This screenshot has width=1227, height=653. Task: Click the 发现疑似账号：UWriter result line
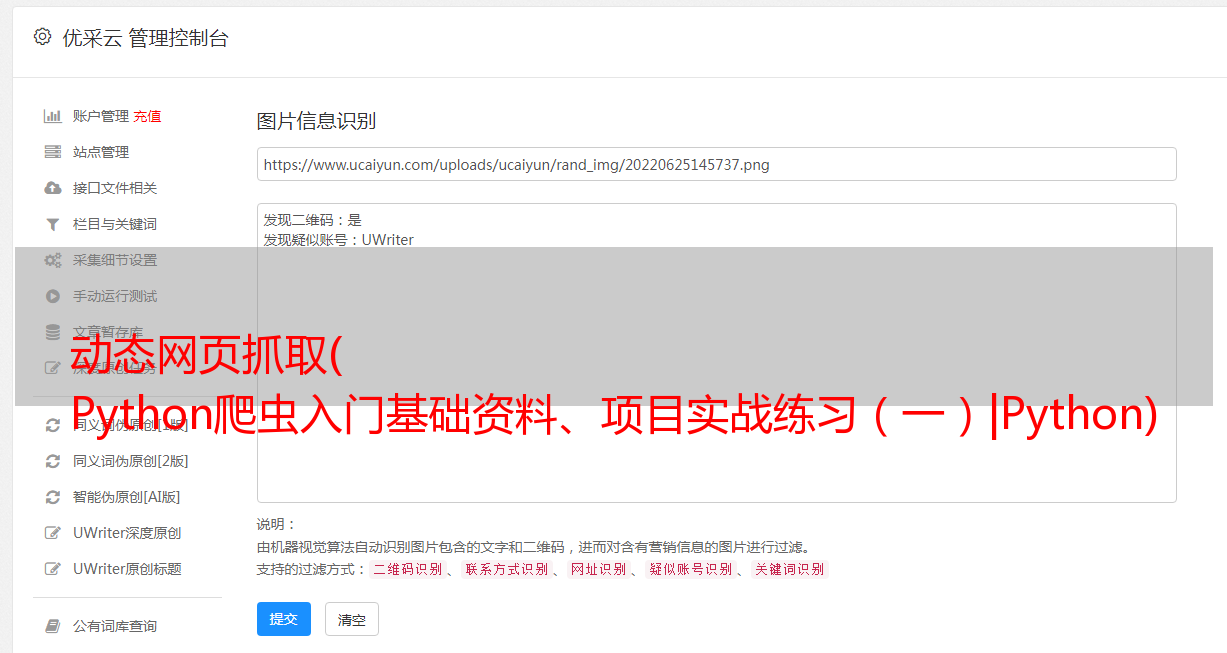pyautogui.click(x=339, y=240)
